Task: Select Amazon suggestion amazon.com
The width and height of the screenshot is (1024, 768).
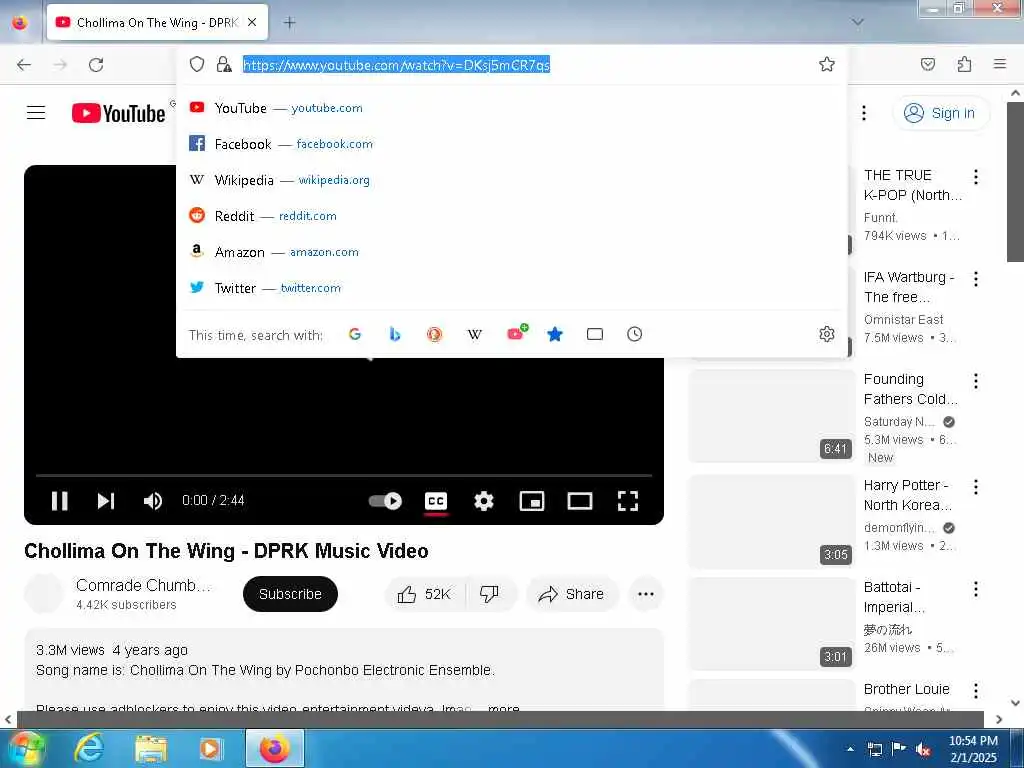Action: [x=512, y=251]
